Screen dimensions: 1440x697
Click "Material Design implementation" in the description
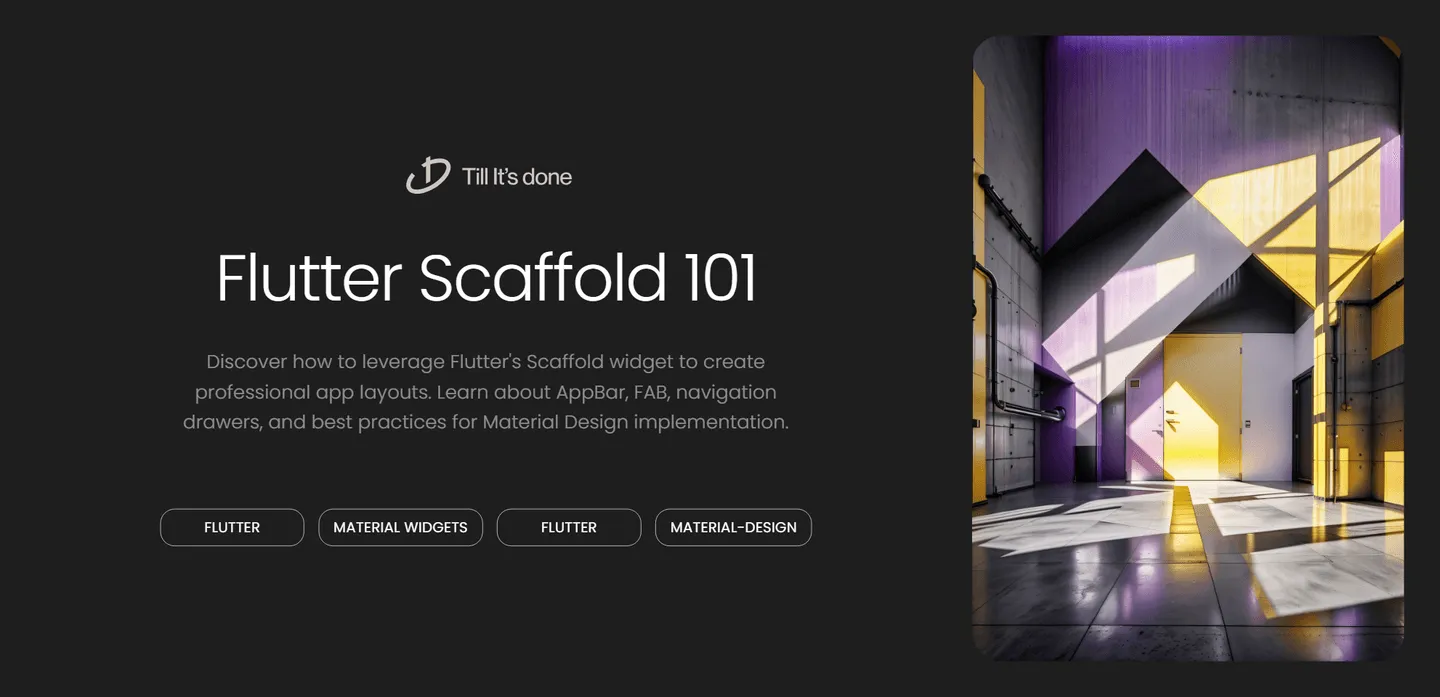click(x=635, y=422)
